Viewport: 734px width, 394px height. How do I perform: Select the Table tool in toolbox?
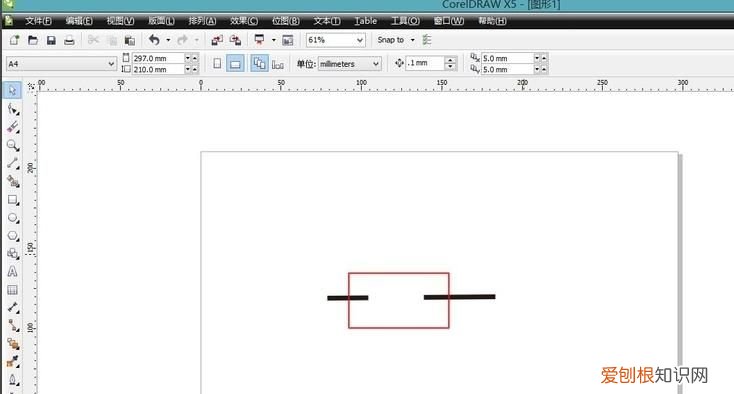pyautogui.click(x=13, y=290)
